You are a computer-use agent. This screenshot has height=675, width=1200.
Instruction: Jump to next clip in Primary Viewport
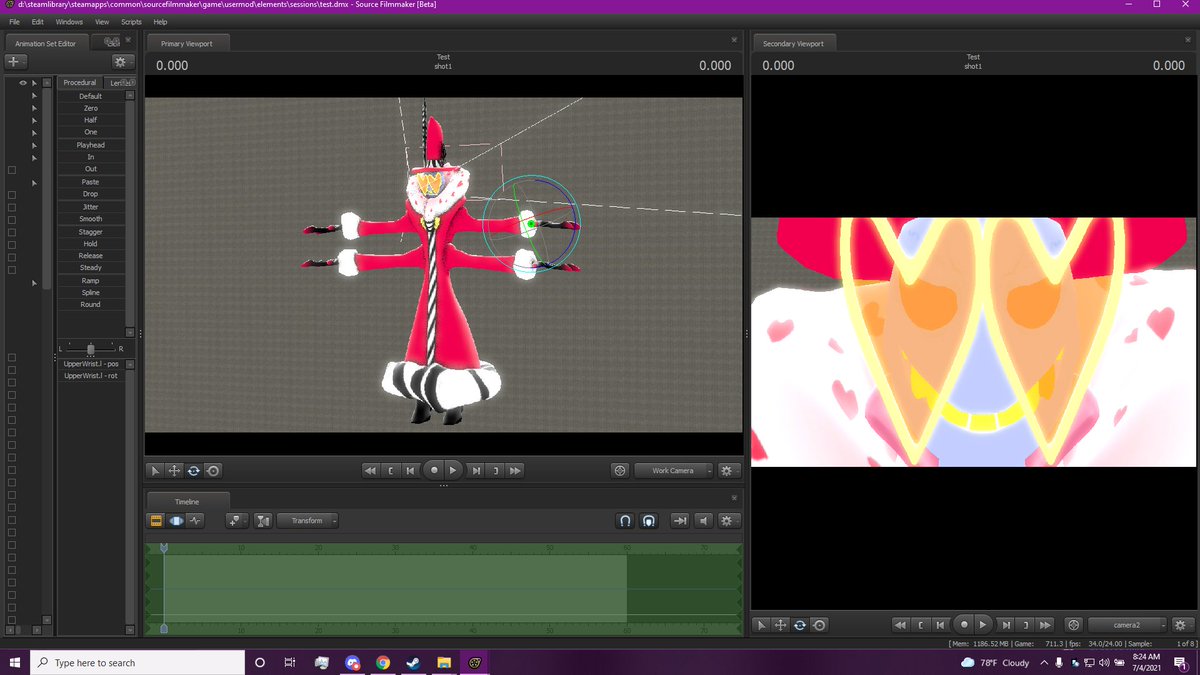coord(477,470)
